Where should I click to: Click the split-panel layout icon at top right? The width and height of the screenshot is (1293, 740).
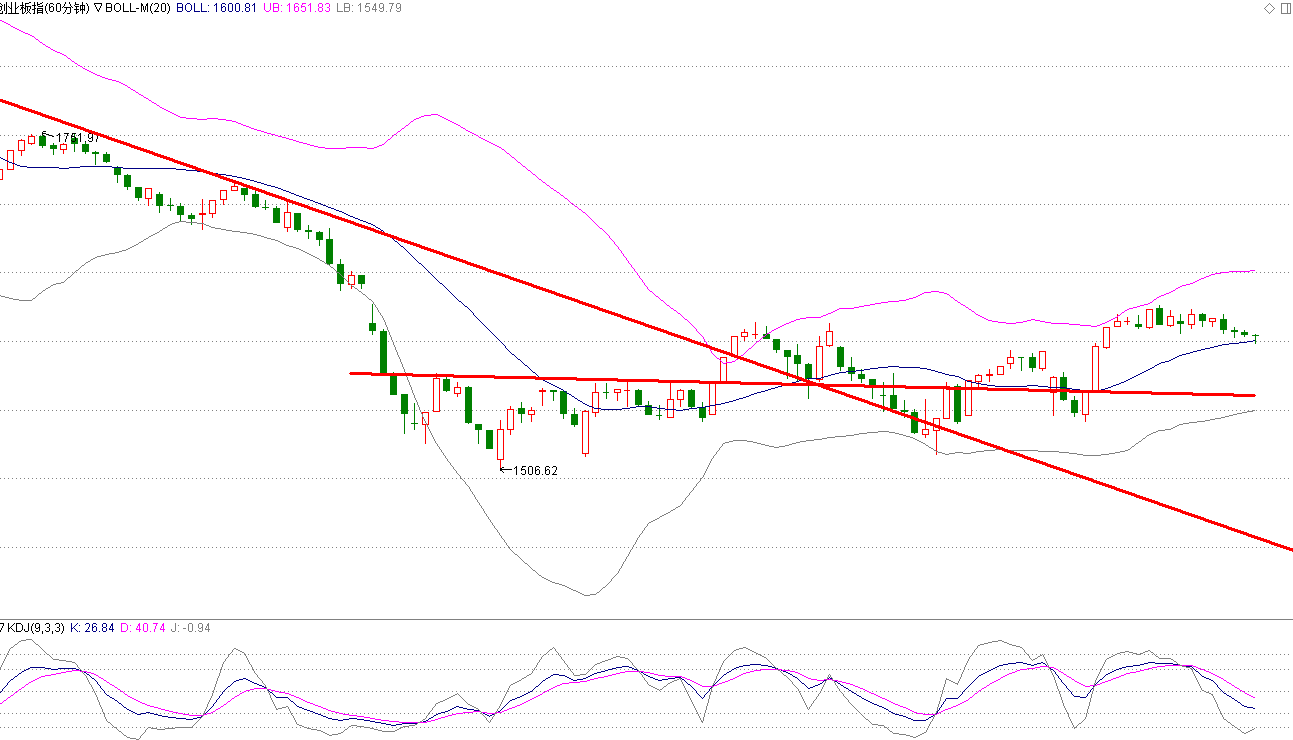(x=1285, y=8)
